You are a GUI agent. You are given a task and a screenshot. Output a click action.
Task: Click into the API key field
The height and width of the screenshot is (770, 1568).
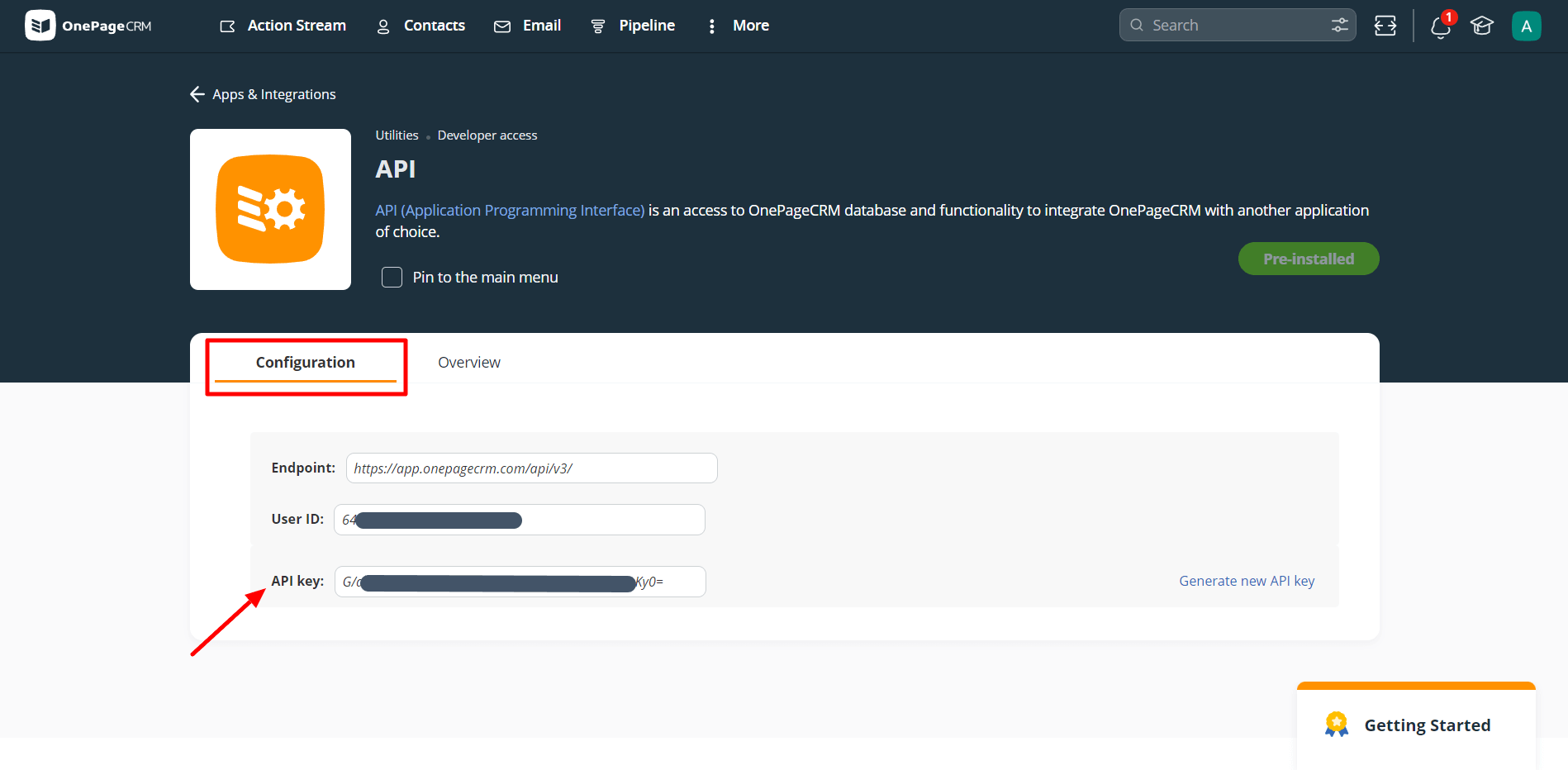point(520,582)
